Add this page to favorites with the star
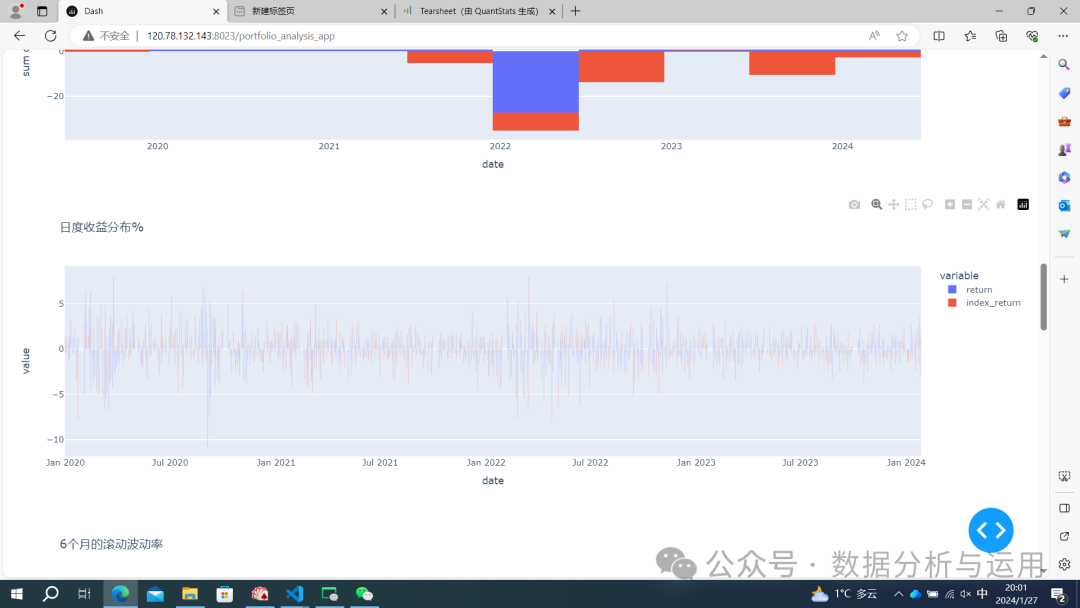Image resolution: width=1080 pixels, height=608 pixels. point(902,36)
